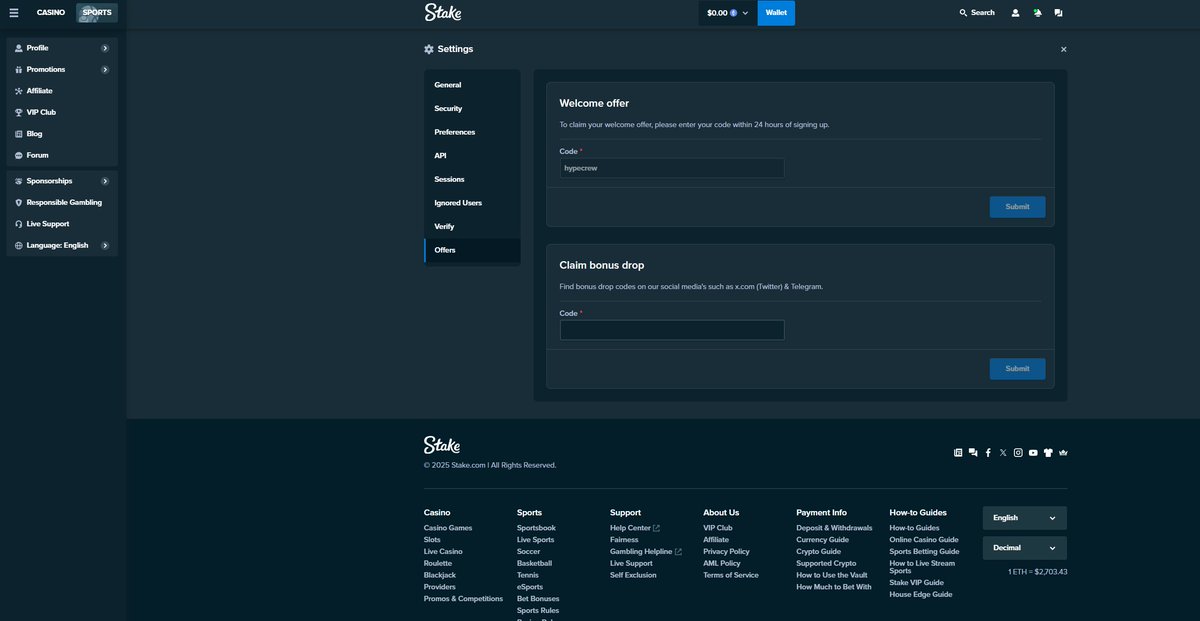Click the blog news icon in footer
This screenshot has height=621, width=1200.
958,453
